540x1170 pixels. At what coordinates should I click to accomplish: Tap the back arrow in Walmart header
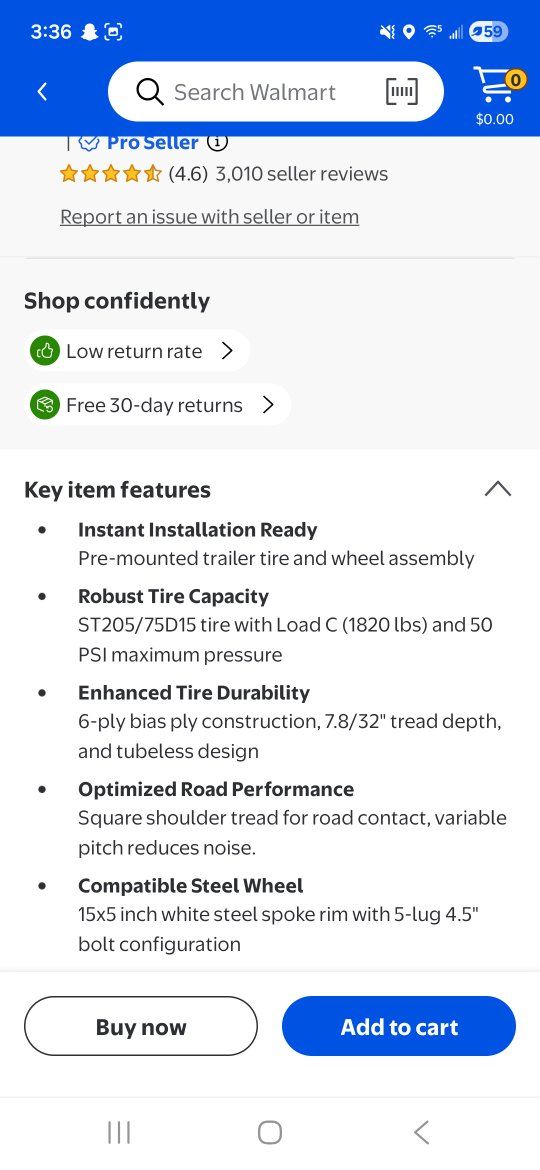click(43, 92)
